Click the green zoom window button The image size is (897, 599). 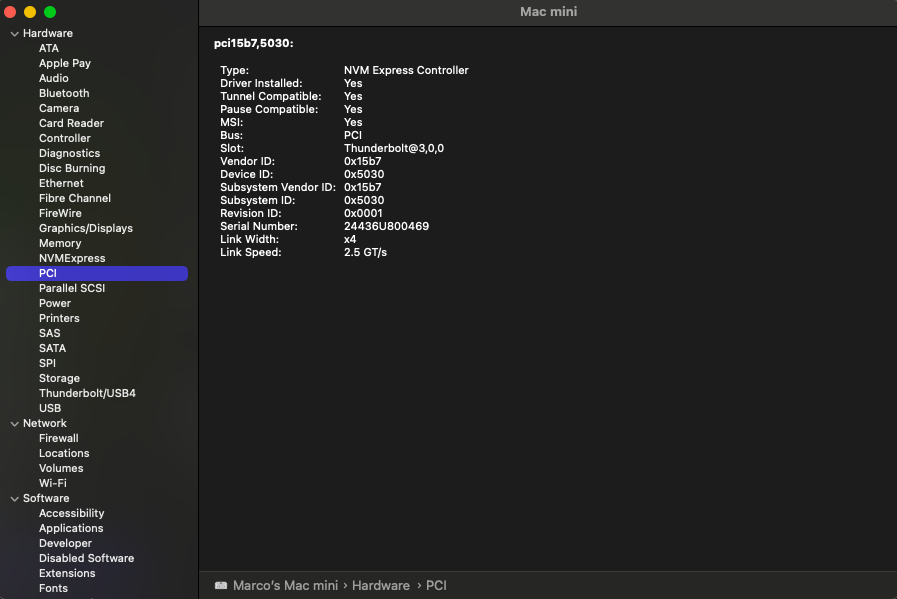pyautogui.click(x=50, y=12)
